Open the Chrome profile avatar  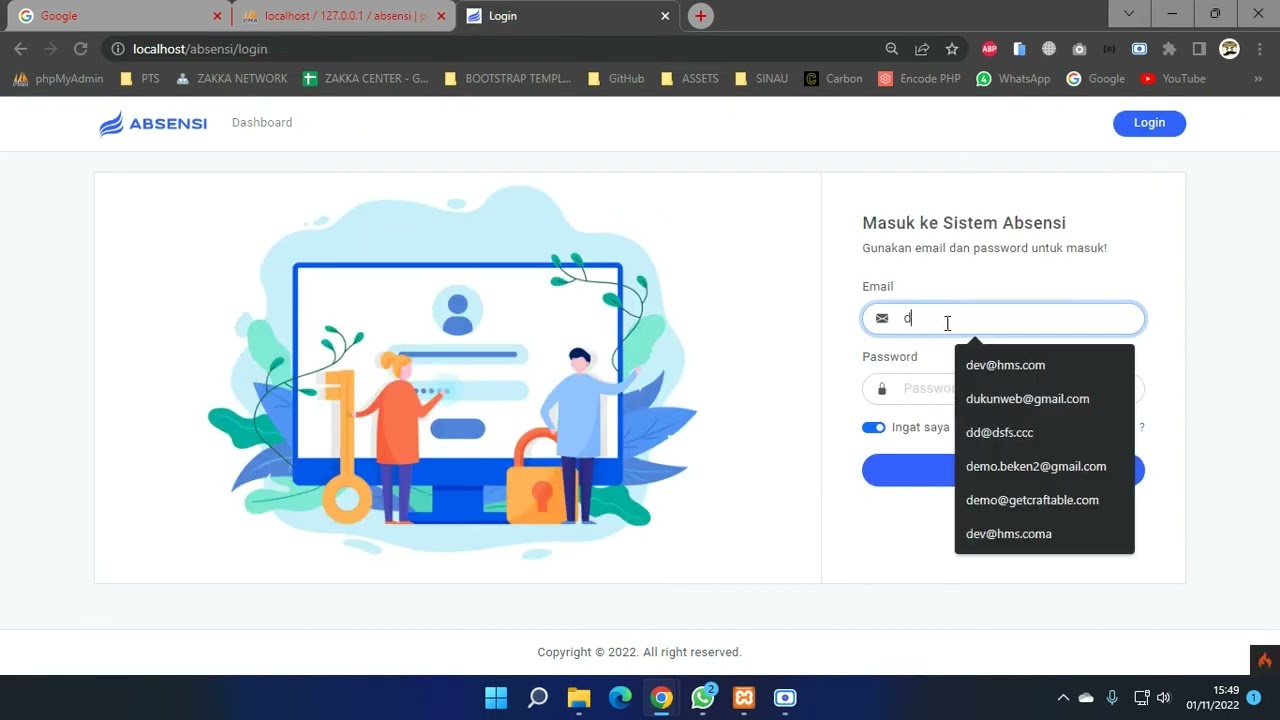point(1230,49)
